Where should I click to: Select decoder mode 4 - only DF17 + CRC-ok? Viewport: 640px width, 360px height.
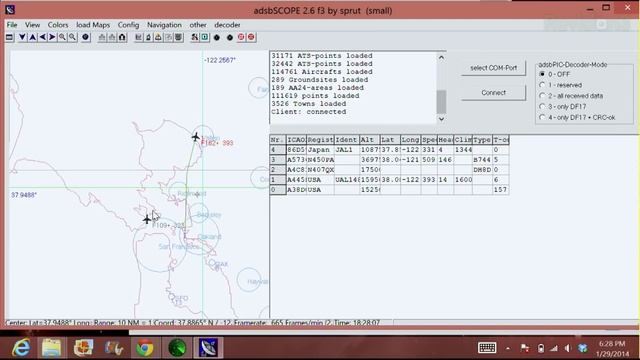click(542, 118)
